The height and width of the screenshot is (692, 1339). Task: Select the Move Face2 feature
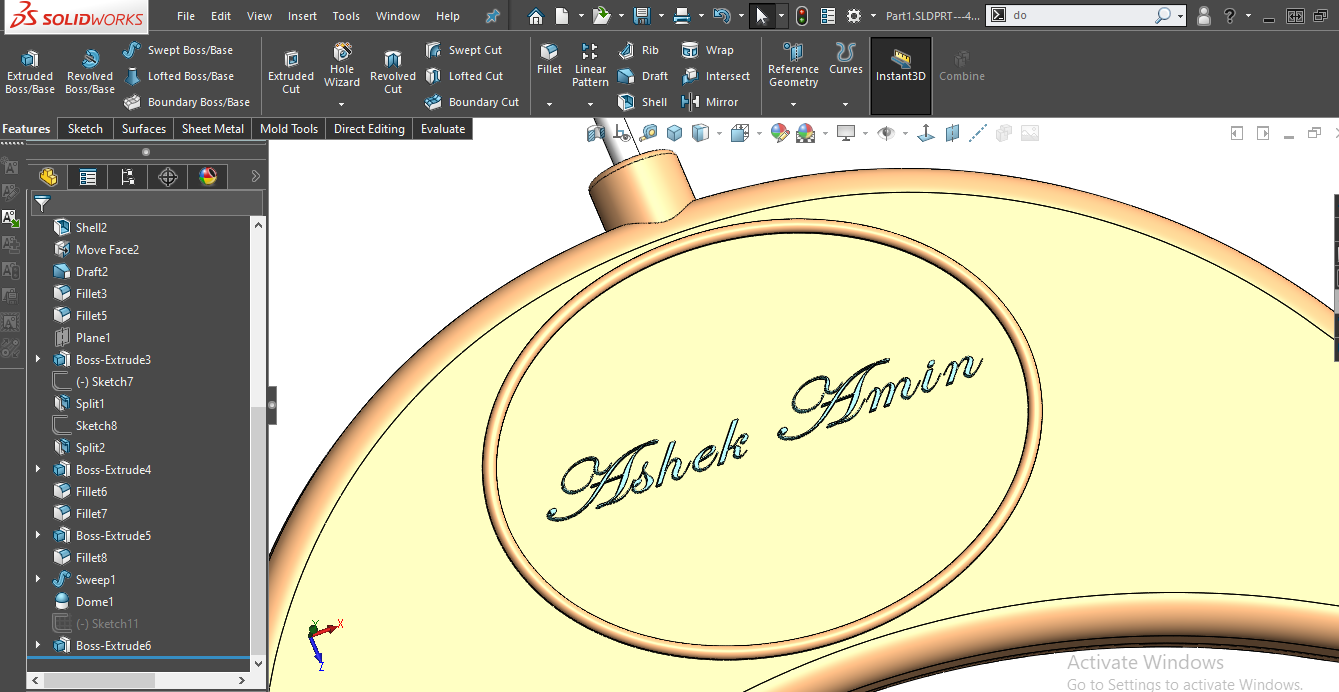coord(96,249)
